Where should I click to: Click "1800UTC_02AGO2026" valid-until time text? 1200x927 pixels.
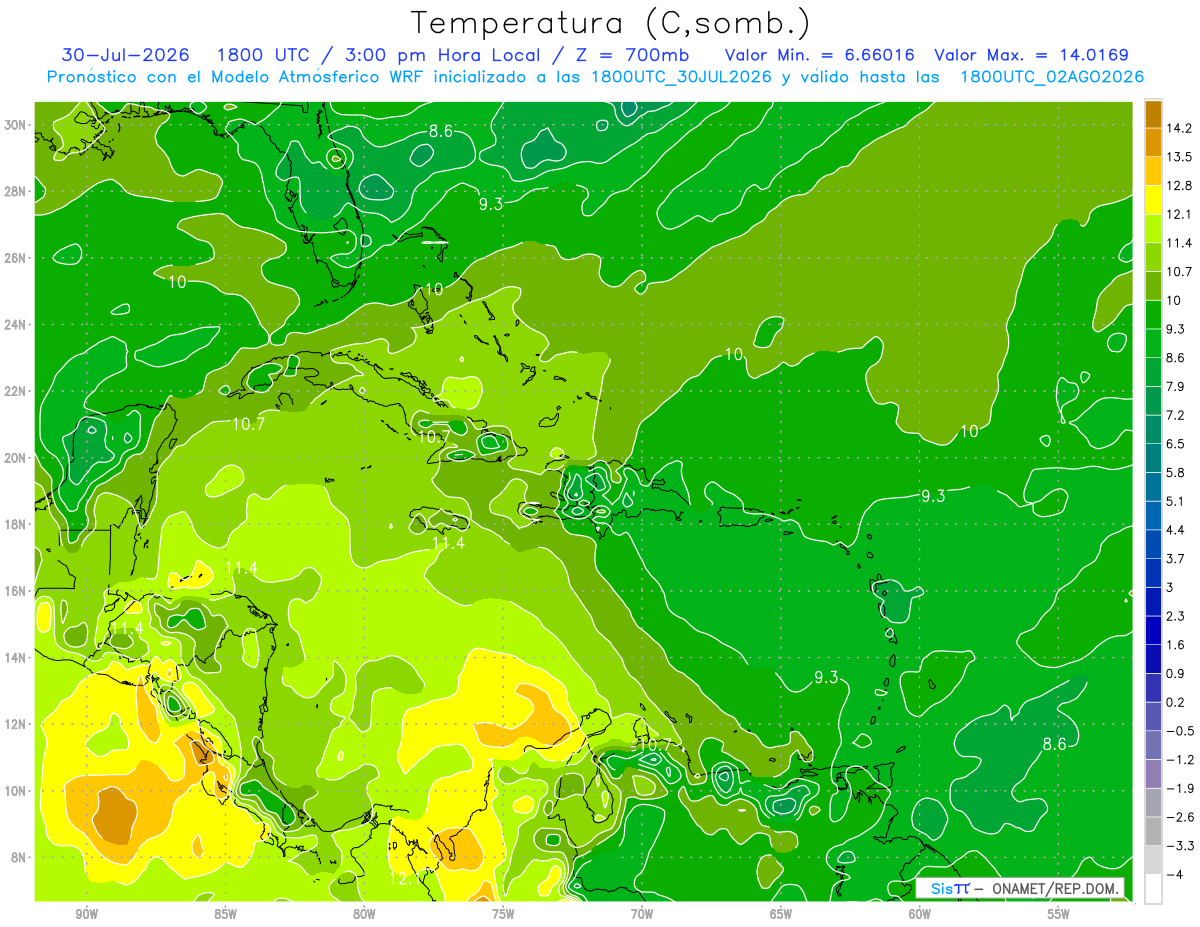(1052, 77)
